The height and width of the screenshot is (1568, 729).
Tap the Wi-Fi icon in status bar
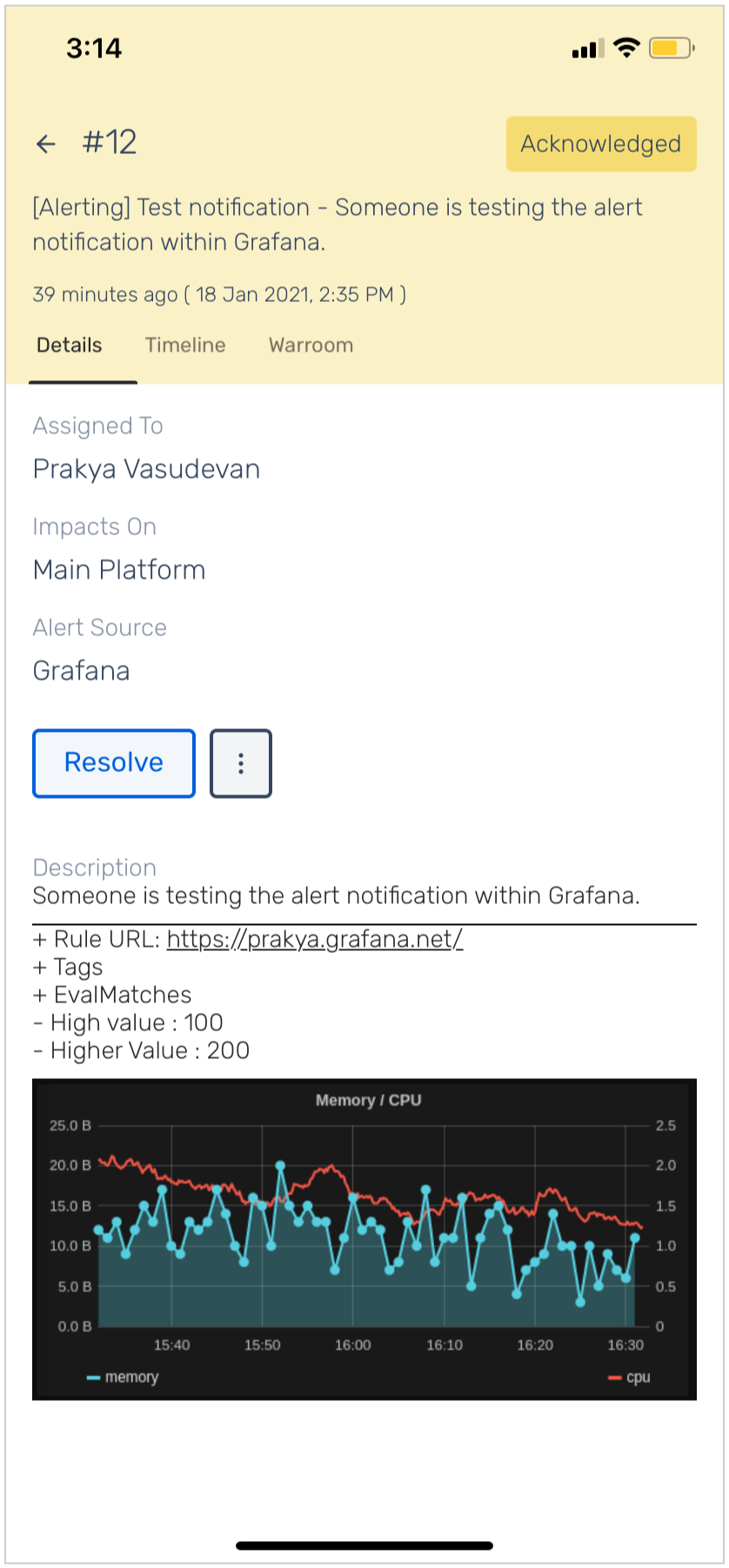(x=626, y=48)
